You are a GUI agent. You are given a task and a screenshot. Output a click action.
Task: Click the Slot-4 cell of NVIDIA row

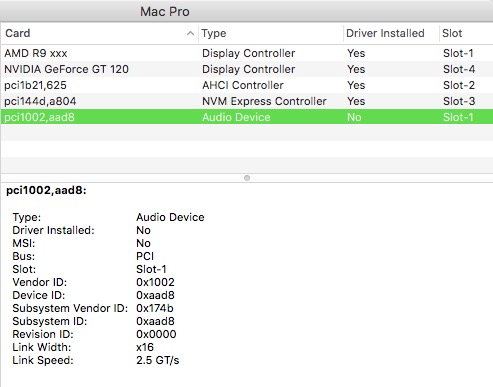pyautogui.click(x=459, y=69)
